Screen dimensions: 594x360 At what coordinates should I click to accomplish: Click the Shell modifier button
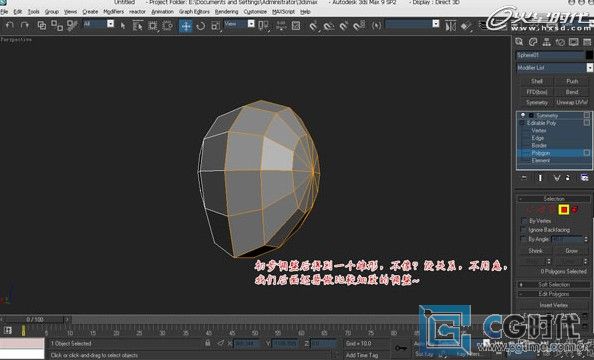(x=536, y=81)
